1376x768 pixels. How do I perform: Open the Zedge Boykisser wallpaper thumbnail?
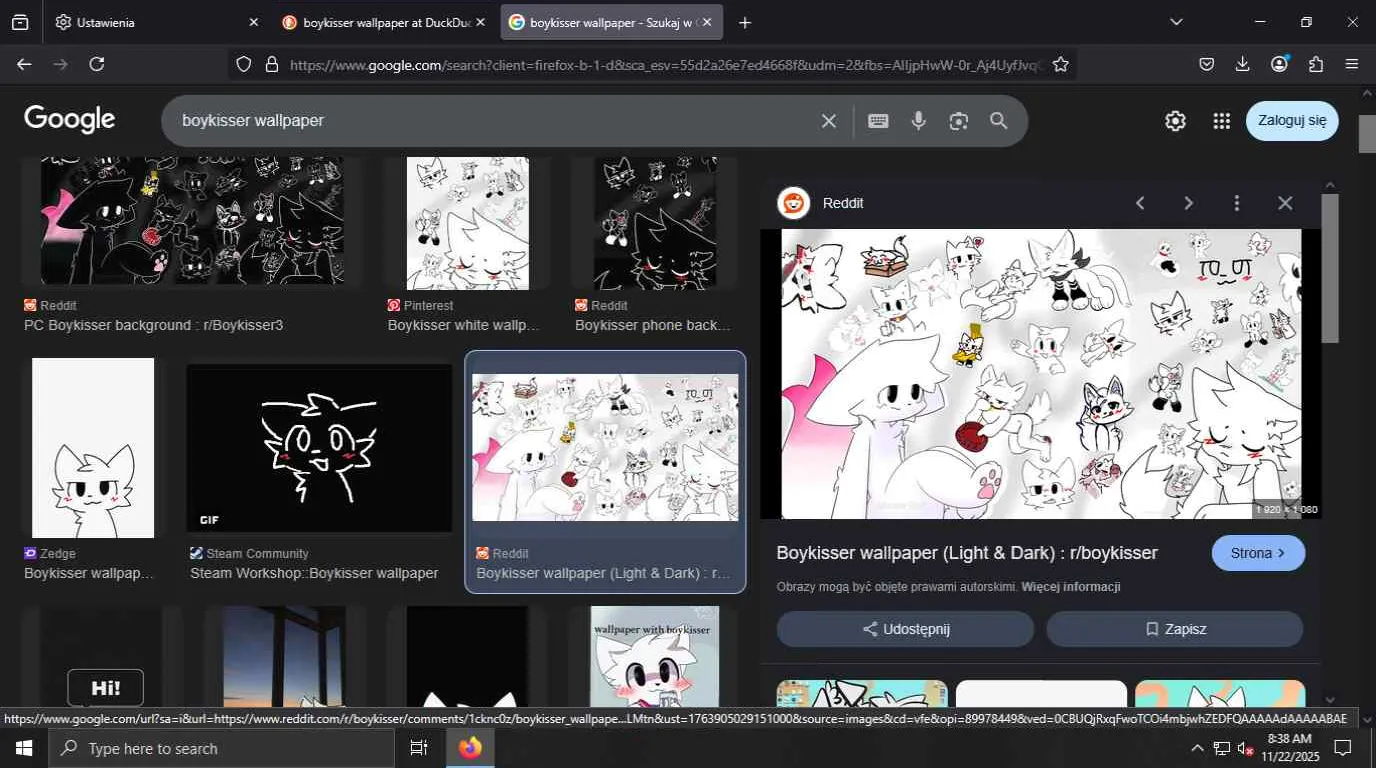point(93,448)
